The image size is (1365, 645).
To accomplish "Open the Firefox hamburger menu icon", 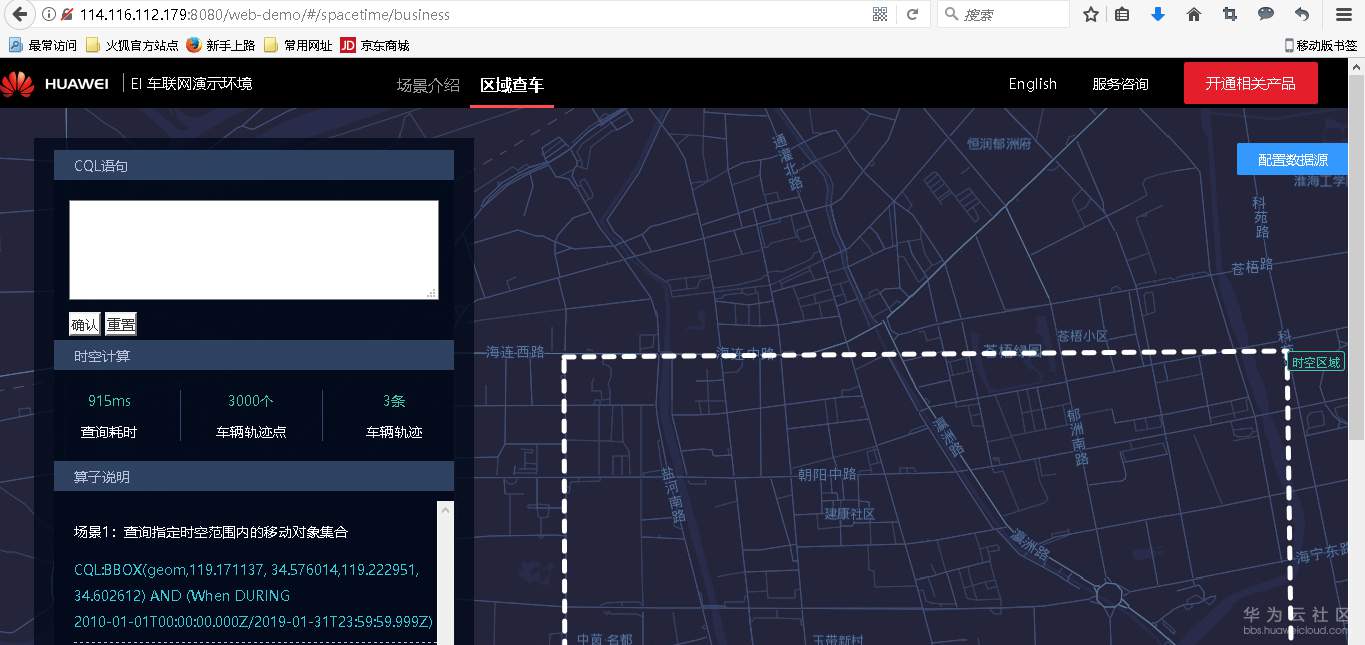I will (1343, 15).
